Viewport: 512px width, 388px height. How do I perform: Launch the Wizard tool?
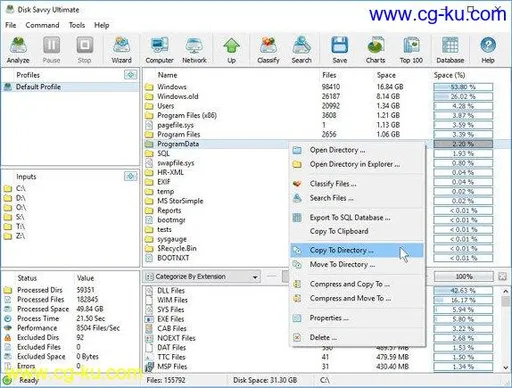pos(121,50)
